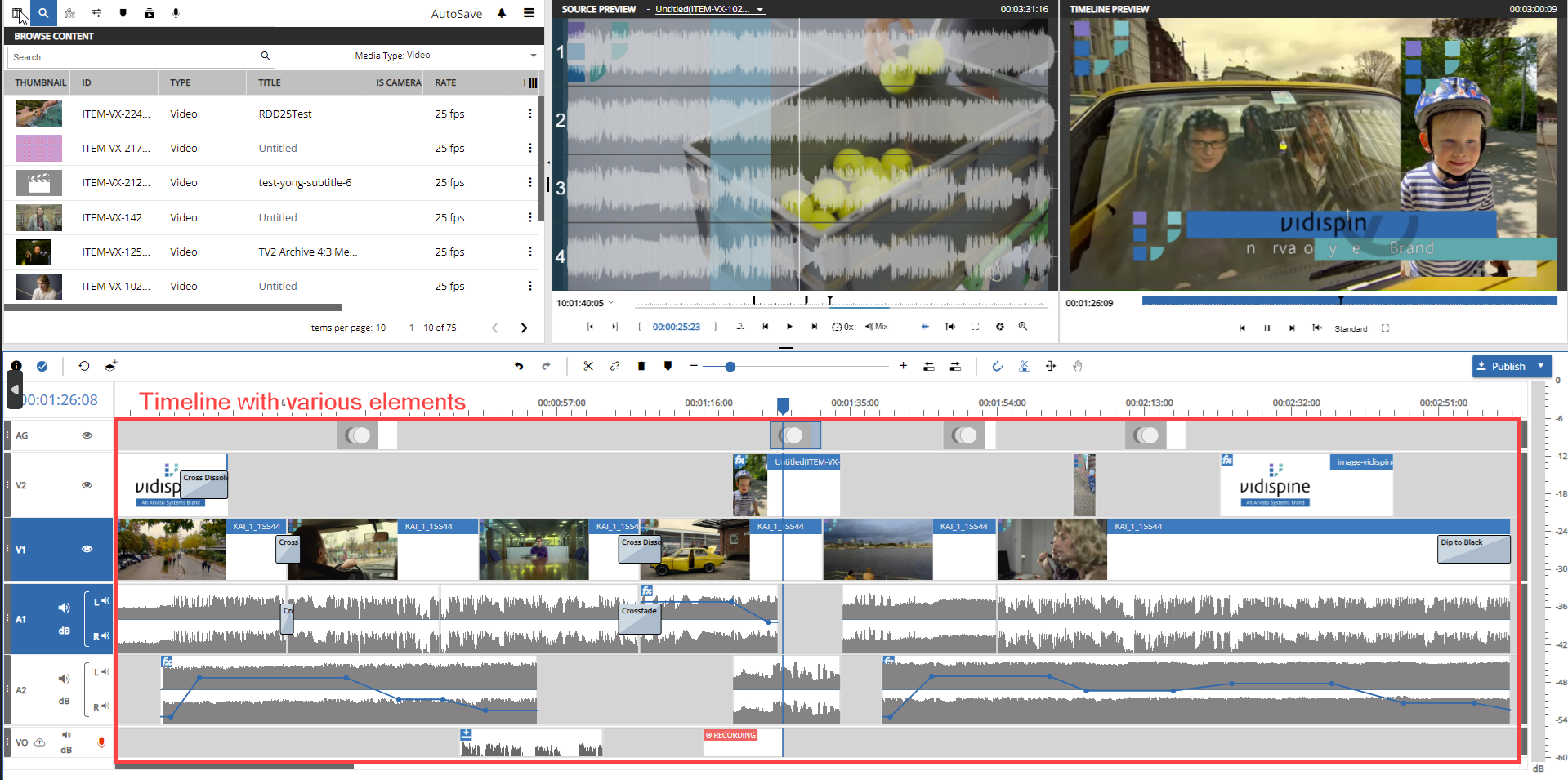Select the hand pan tool in the timeline toolbar
The width and height of the screenshot is (1568, 780).
(x=1078, y=366)
